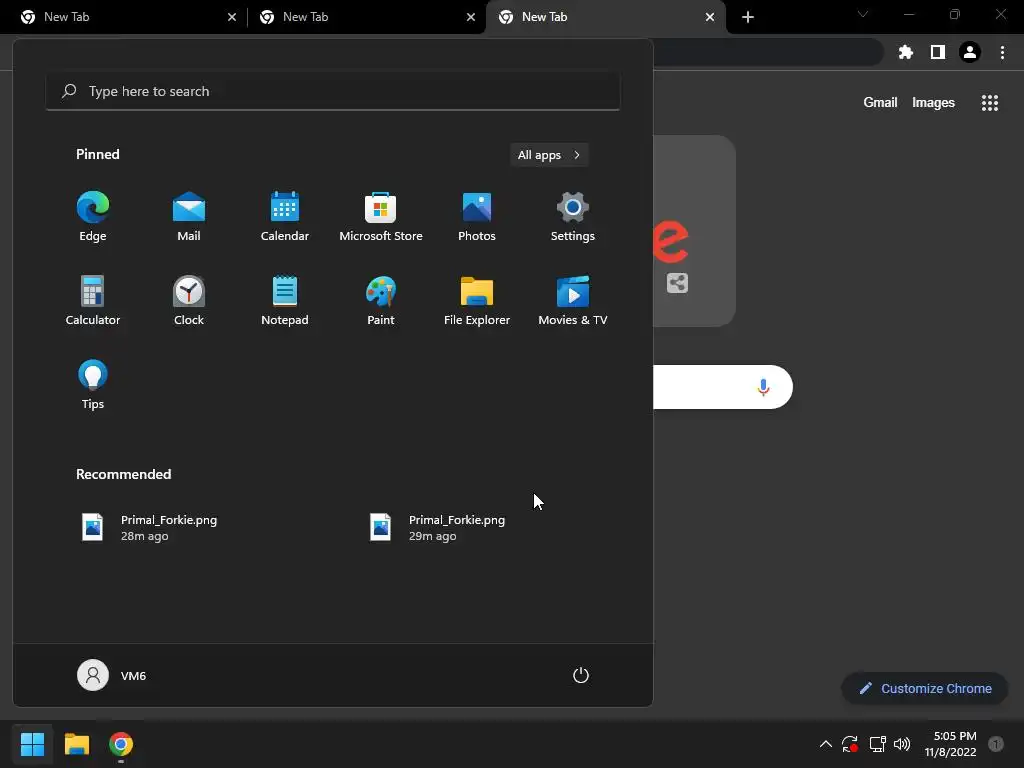This screenshot has height=768, width=1024.
Task: Open the Images link
Action: (x=933, y=103)
